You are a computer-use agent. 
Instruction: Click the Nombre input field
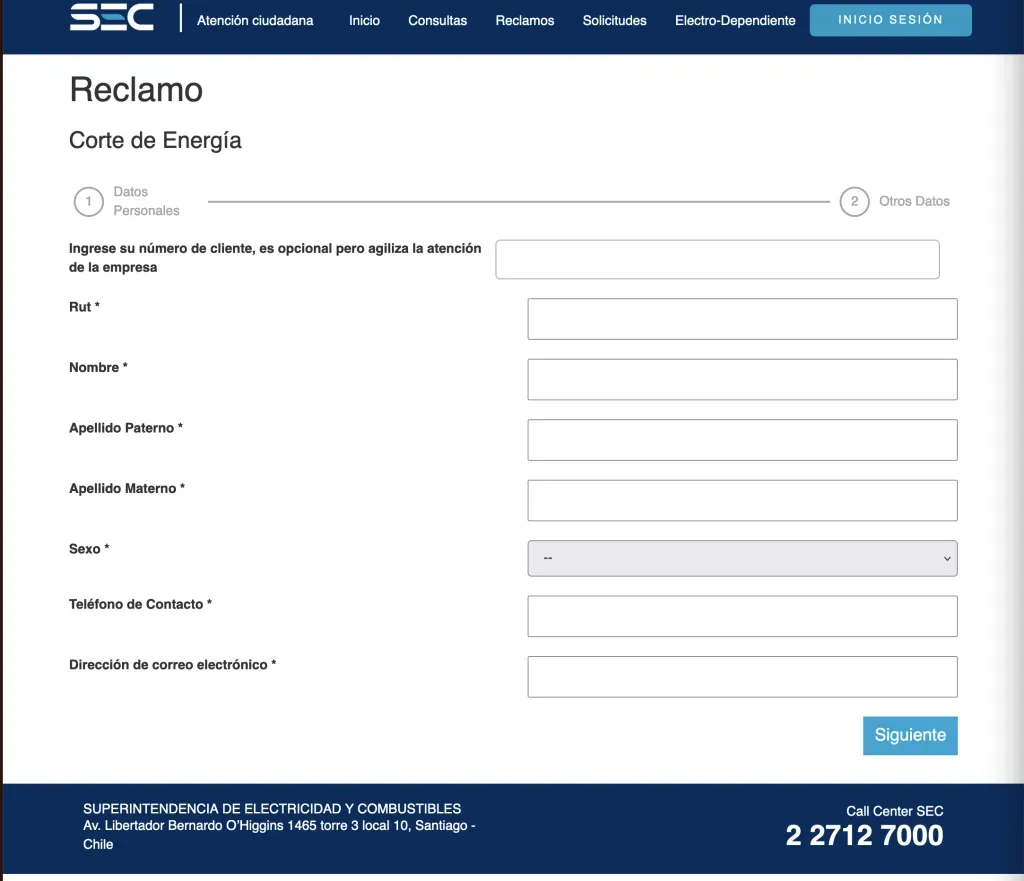tap(742, 380)
